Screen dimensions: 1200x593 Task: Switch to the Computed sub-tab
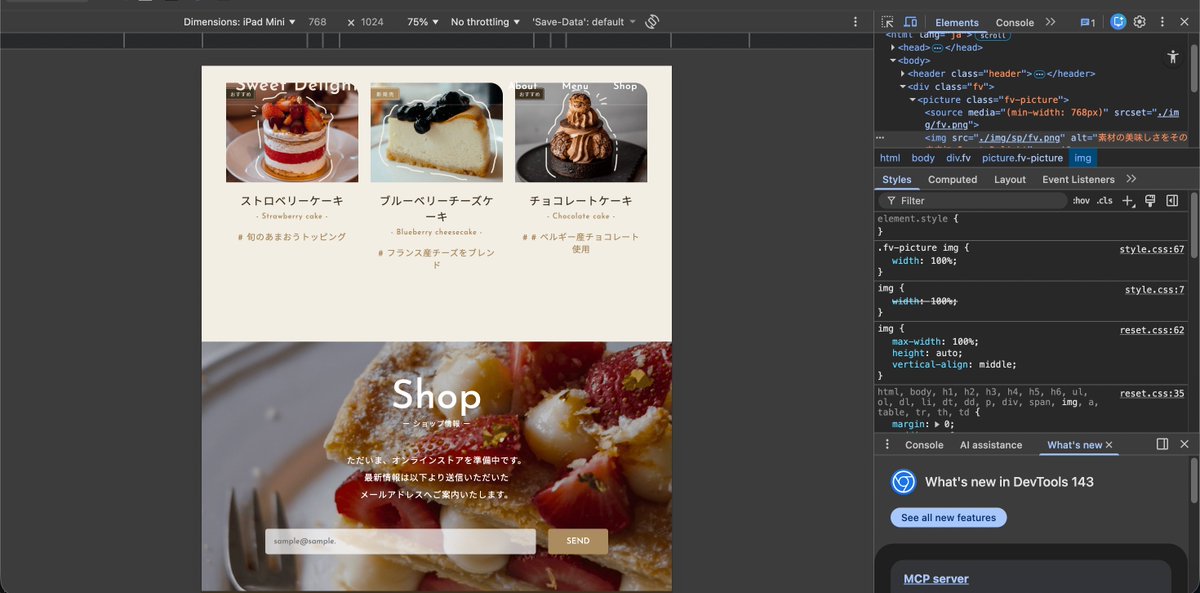coord(952,179)
